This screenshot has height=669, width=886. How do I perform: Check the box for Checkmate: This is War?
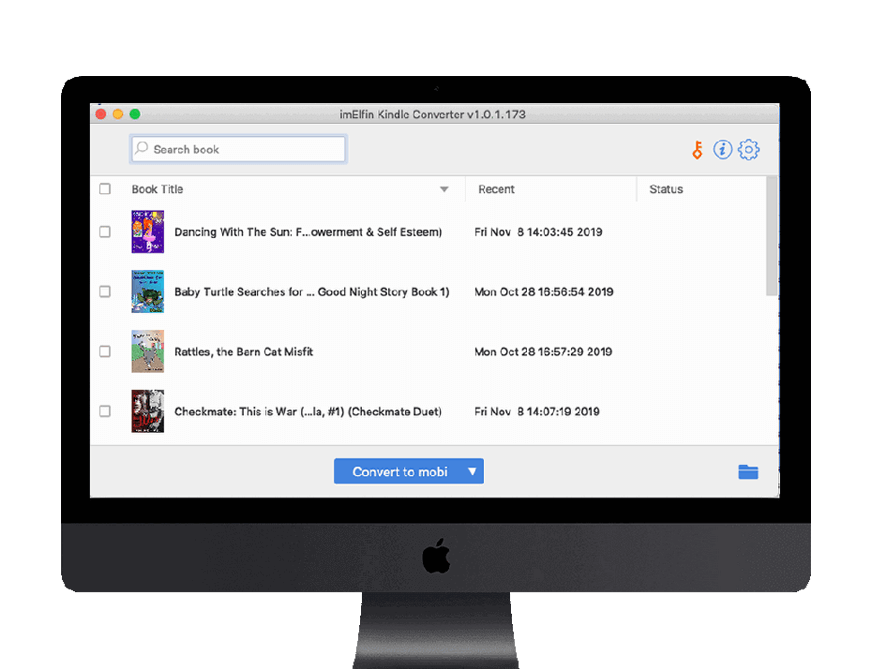tap(105, 411)
